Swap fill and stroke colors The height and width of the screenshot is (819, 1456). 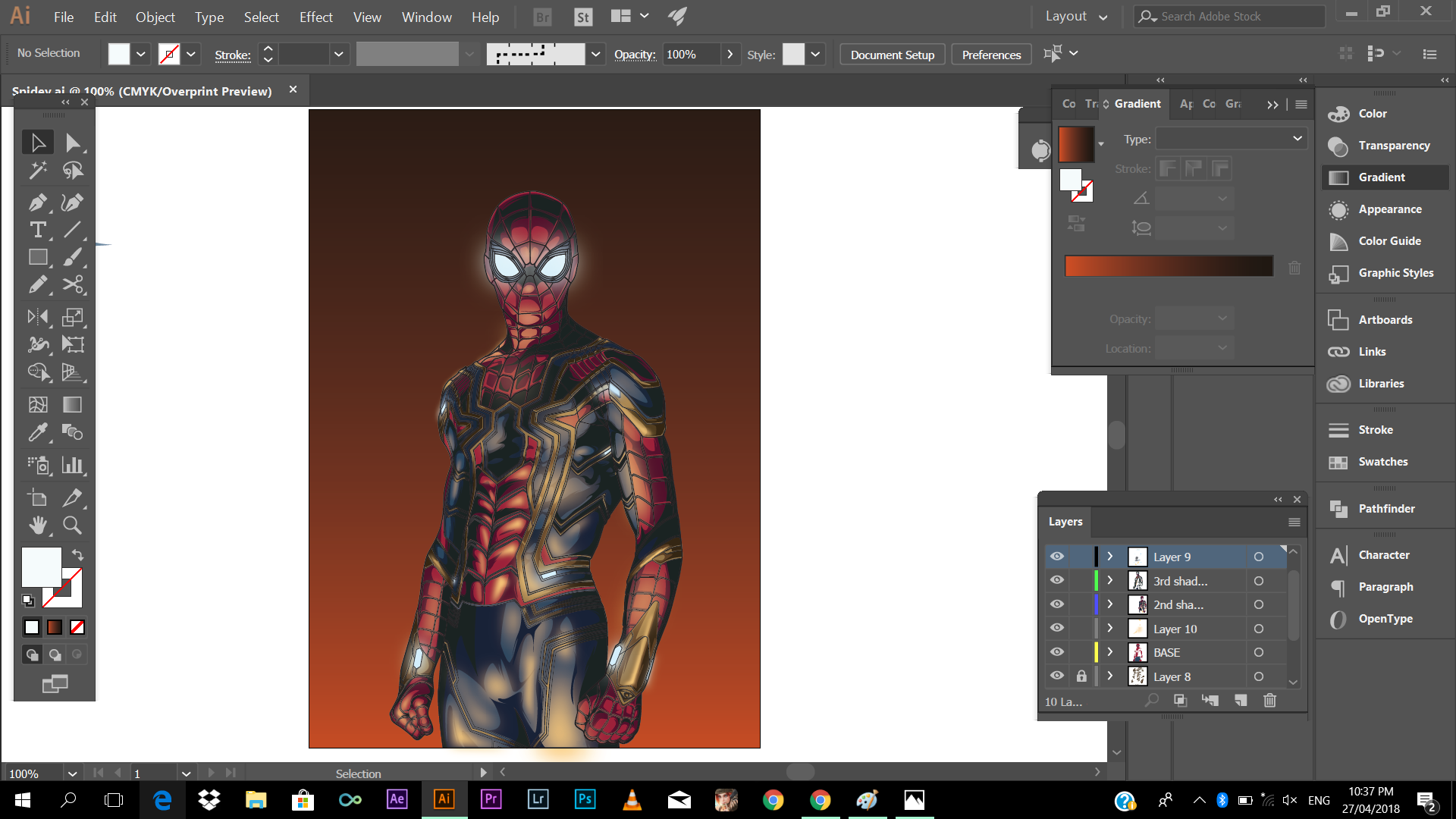pos(77,554)
